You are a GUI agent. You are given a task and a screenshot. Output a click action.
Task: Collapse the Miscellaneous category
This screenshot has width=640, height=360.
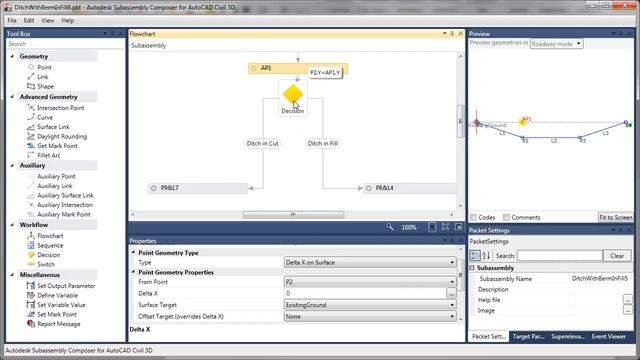coord(12,275)
